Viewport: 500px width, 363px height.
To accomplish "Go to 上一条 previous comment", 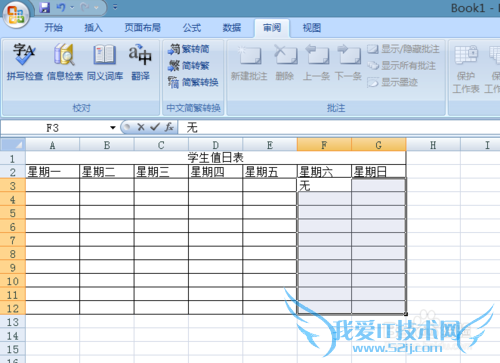I will (316, 63).
